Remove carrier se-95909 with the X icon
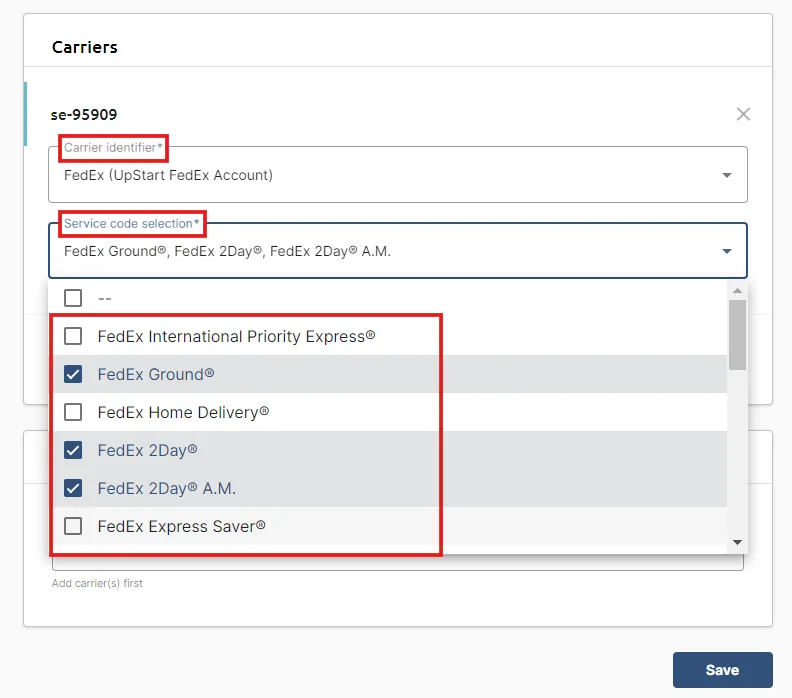Screen dimensions: 792x698 pos(743,114)
